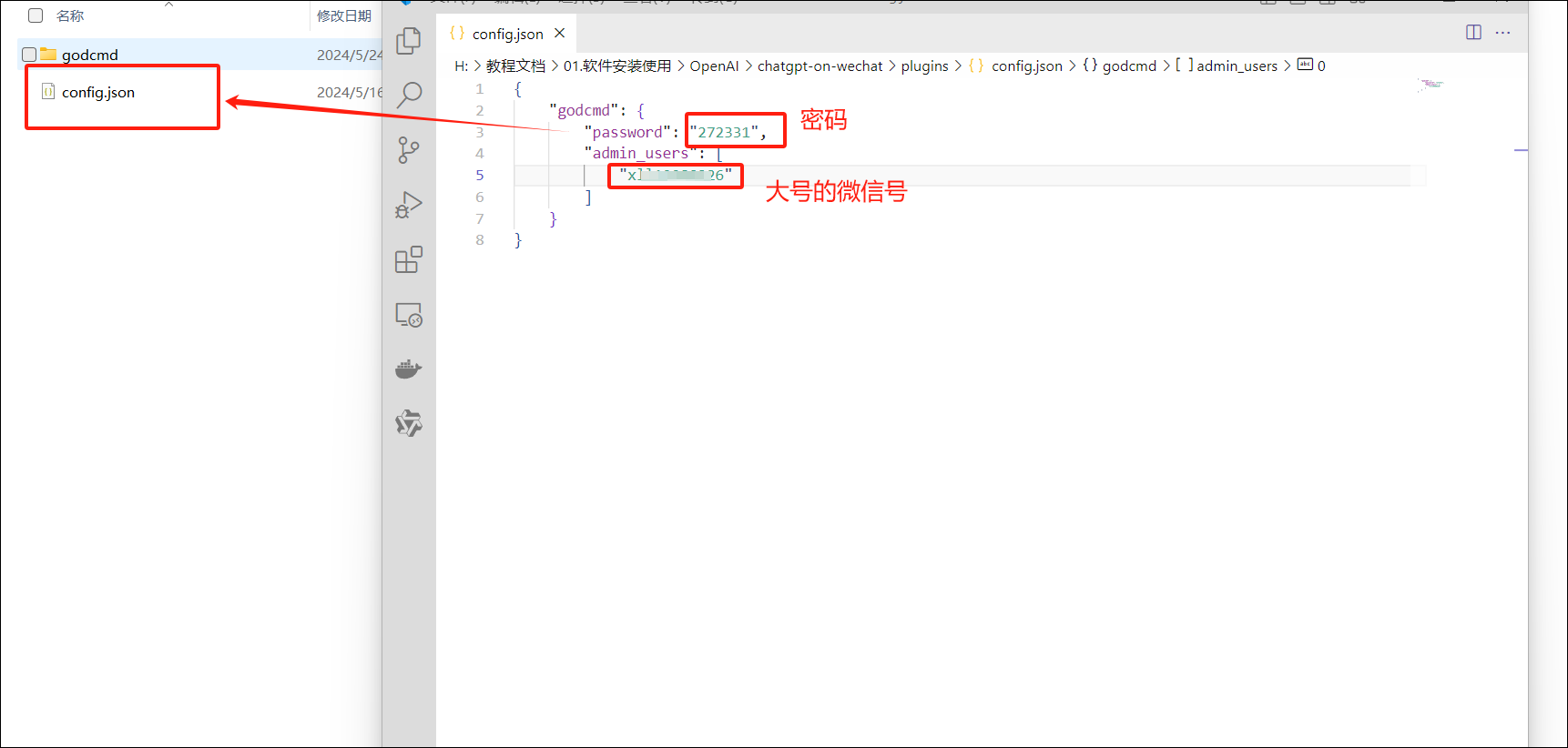The image size is (1568, 748).
Task: Sort files by the 修改日期 column header
Action: pyautogui.click(x=343, y=15)
